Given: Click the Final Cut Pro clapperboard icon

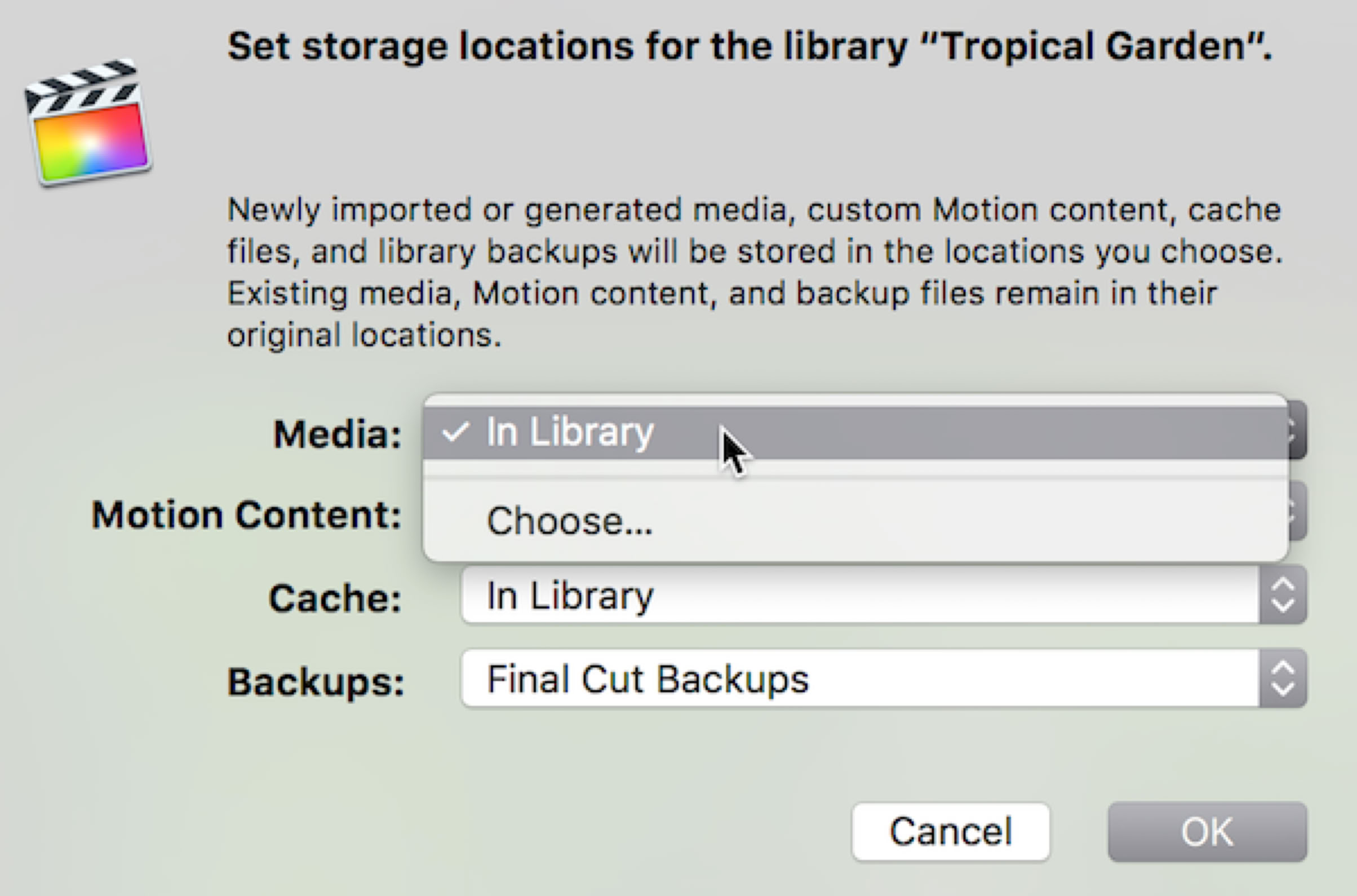Looking at the screenshot, I should [x=87, y=123].
